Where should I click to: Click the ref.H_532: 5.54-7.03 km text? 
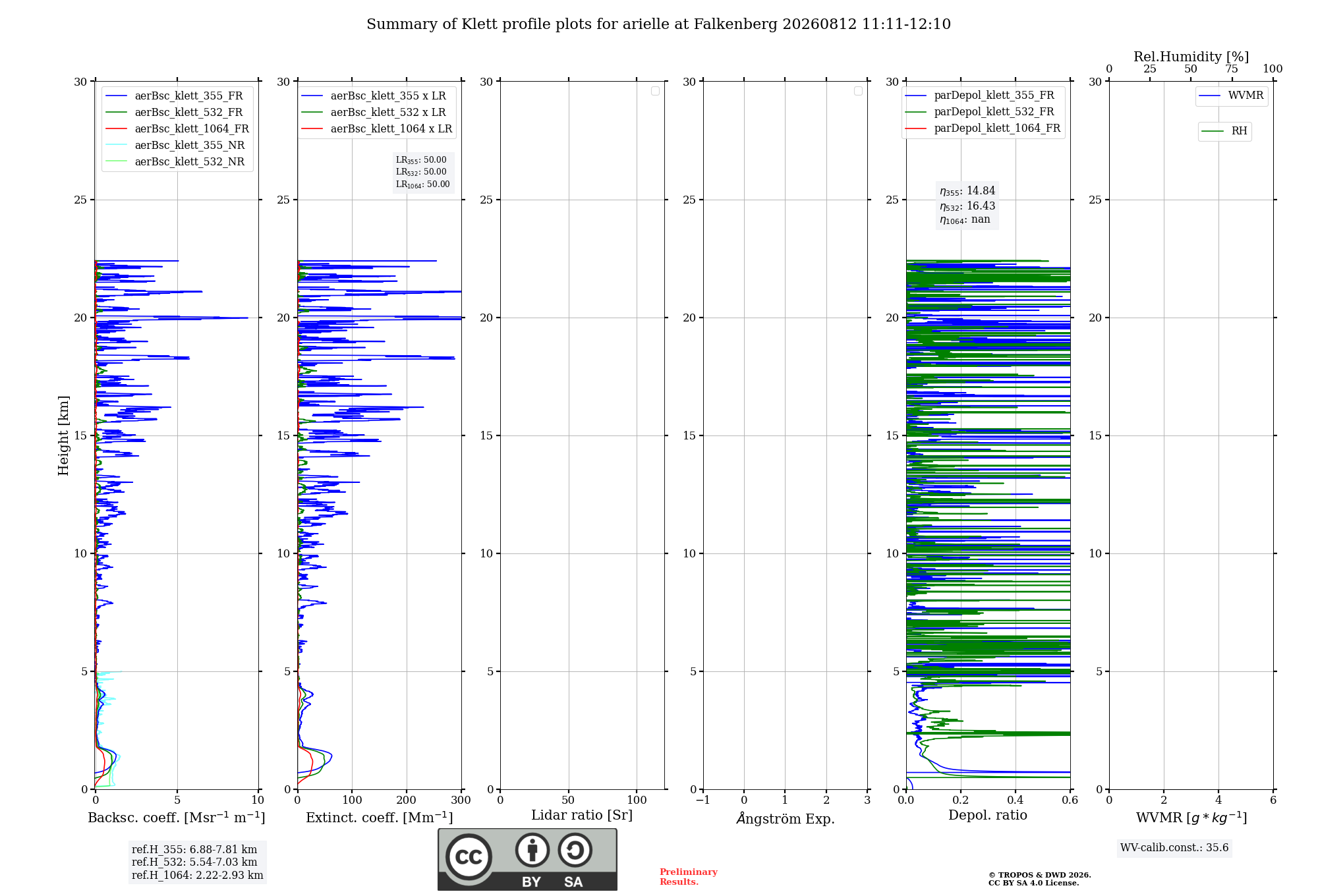point(194,862)
